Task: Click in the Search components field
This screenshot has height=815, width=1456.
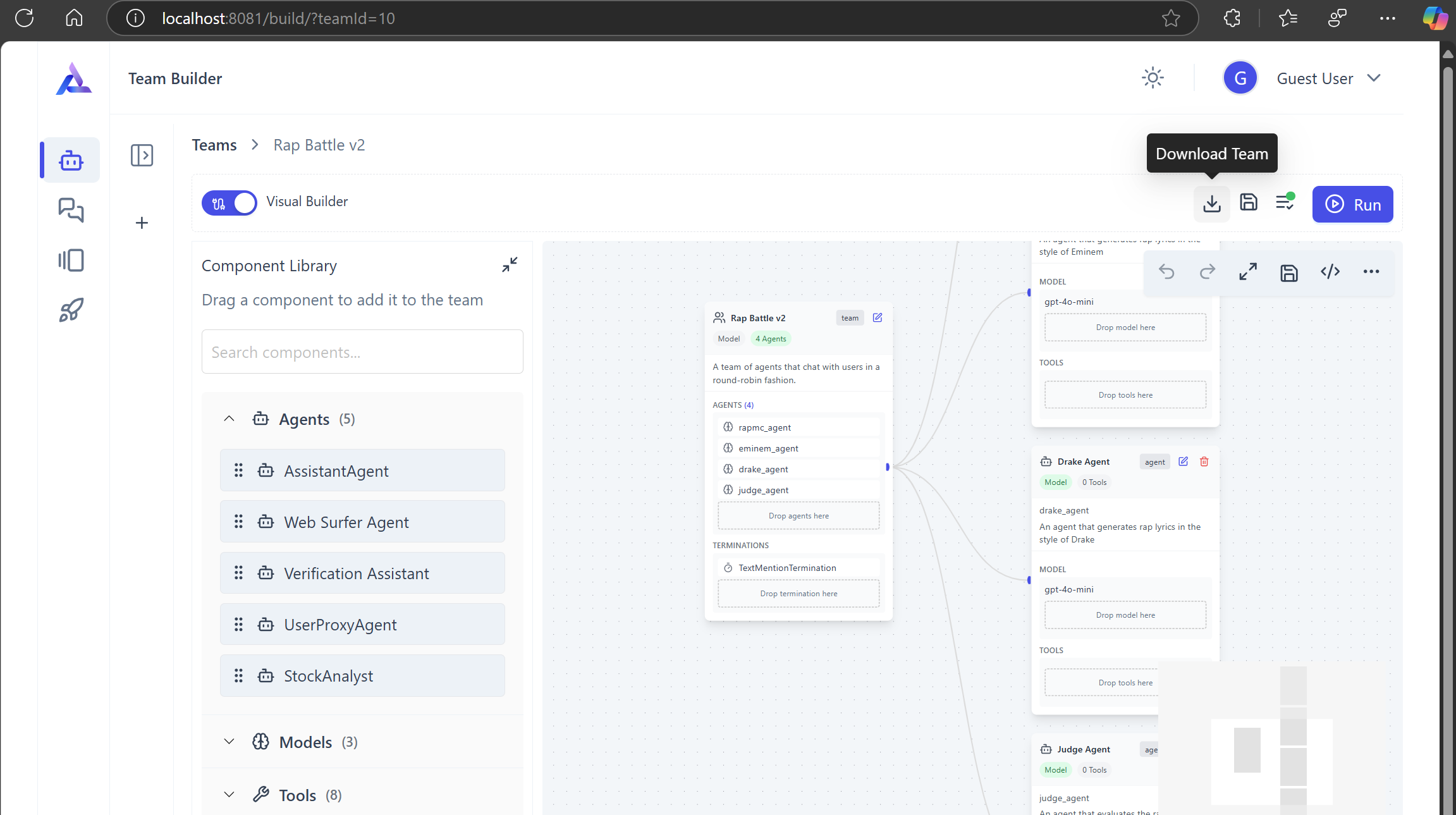Action: pos(362,352)
